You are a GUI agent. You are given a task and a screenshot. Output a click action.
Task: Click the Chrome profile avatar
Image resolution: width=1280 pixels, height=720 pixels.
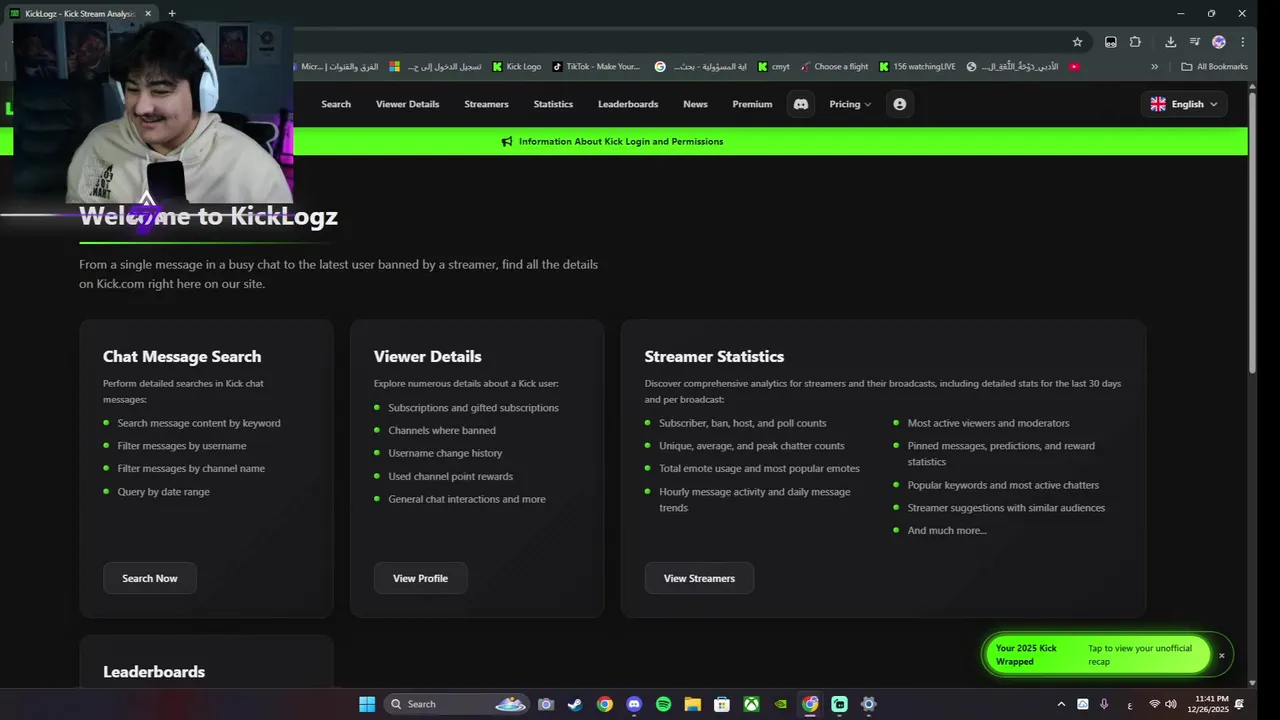(1218, 42)
